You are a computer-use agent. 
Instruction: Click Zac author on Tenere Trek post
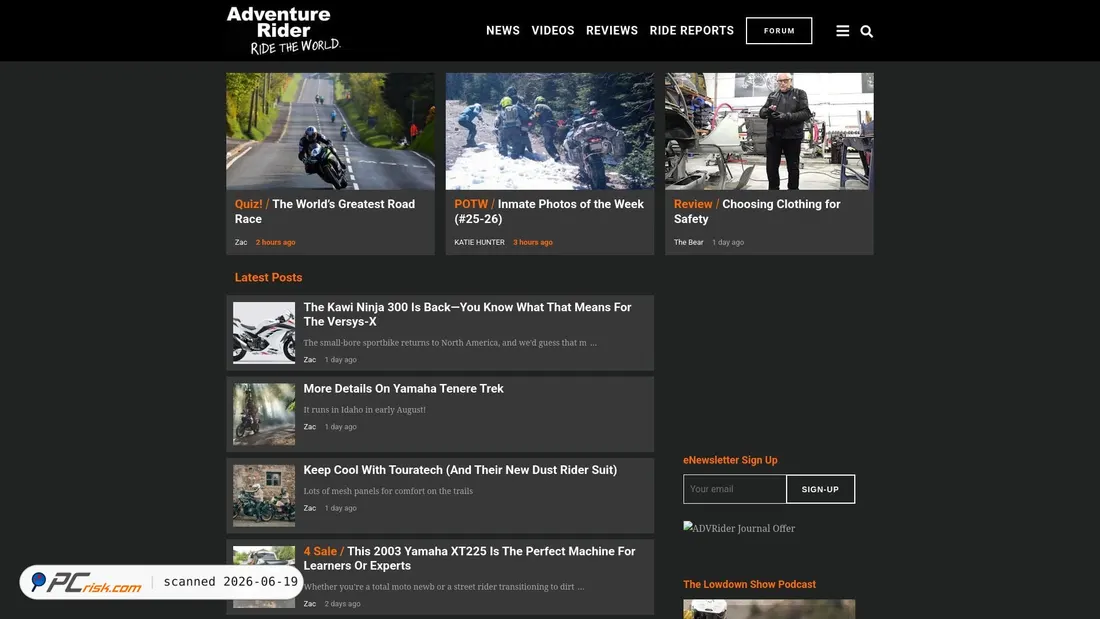(x=309, y=427)
